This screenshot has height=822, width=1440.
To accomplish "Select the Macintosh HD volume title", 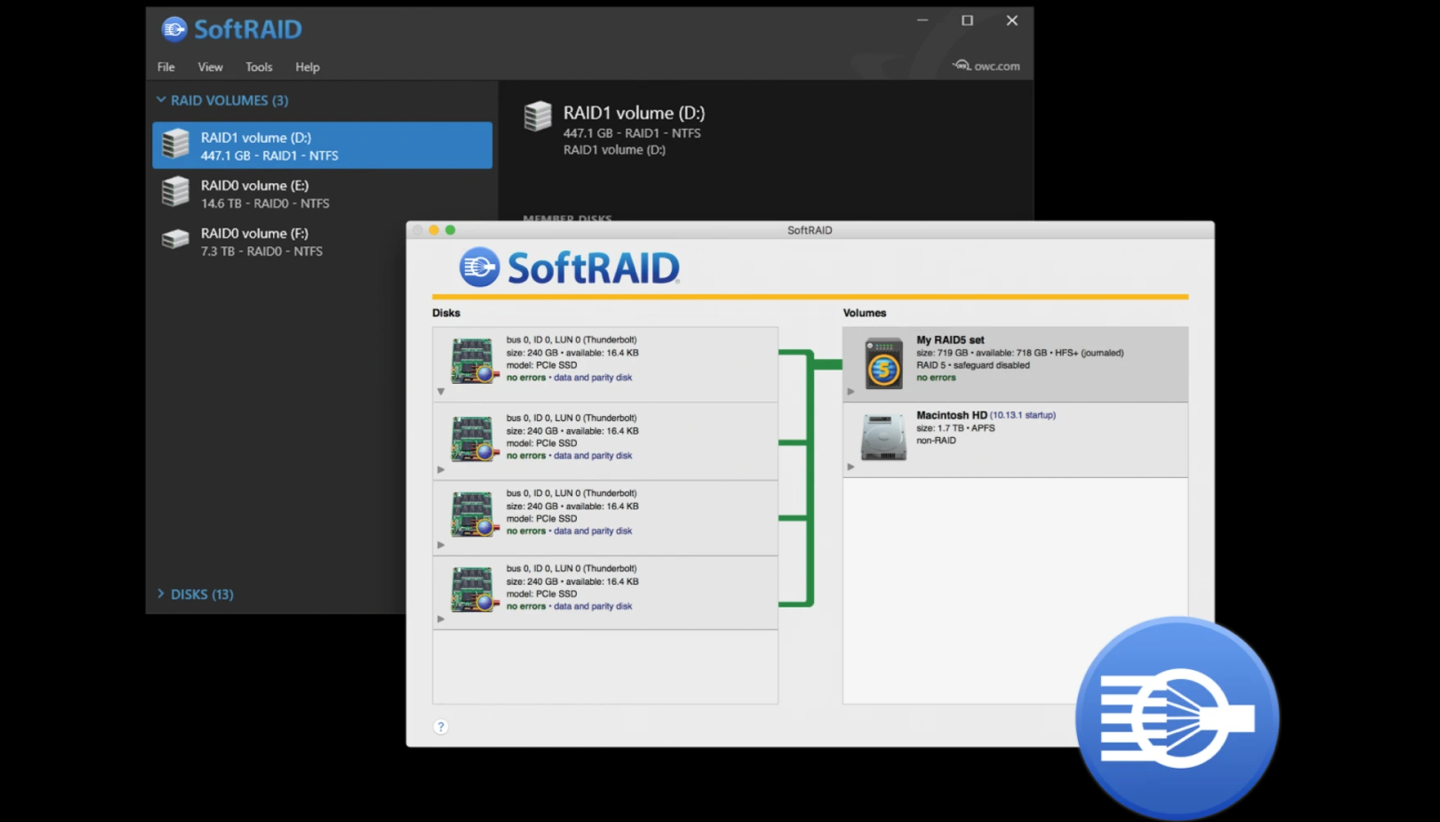I will pos(951,414).
